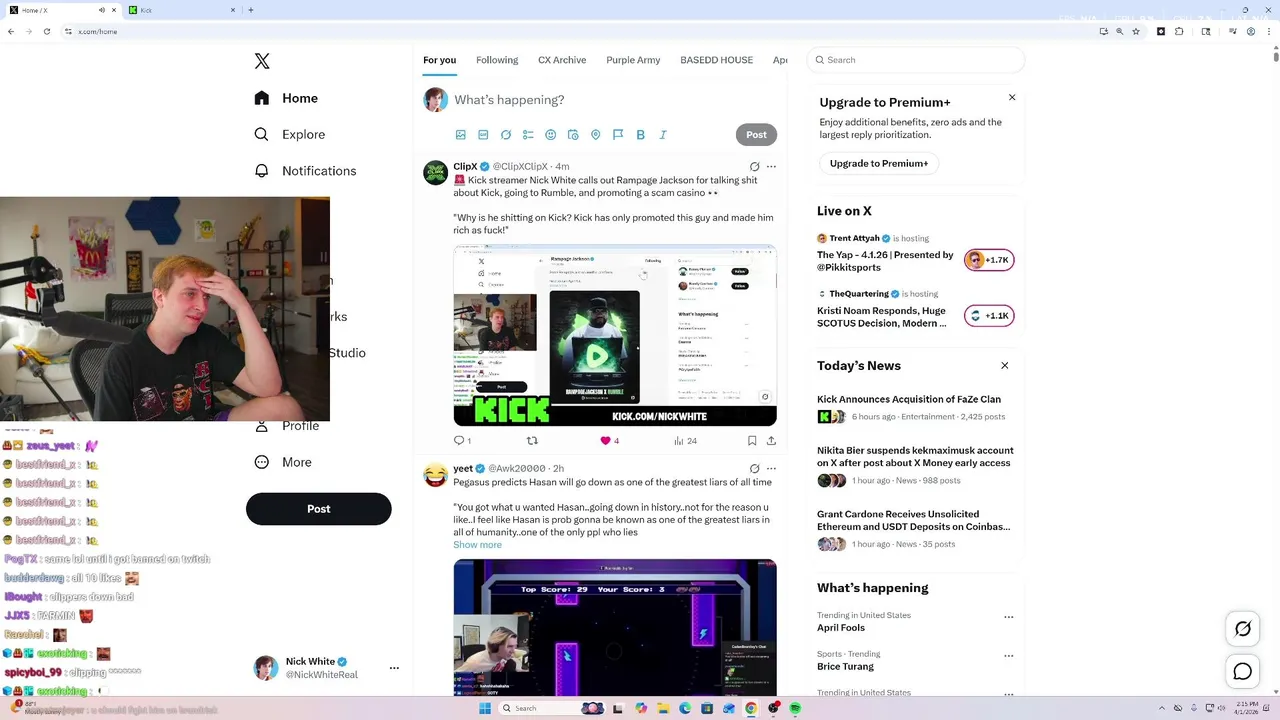
Task: Click Grok icon on yeet post
Action: pos(754,468)
